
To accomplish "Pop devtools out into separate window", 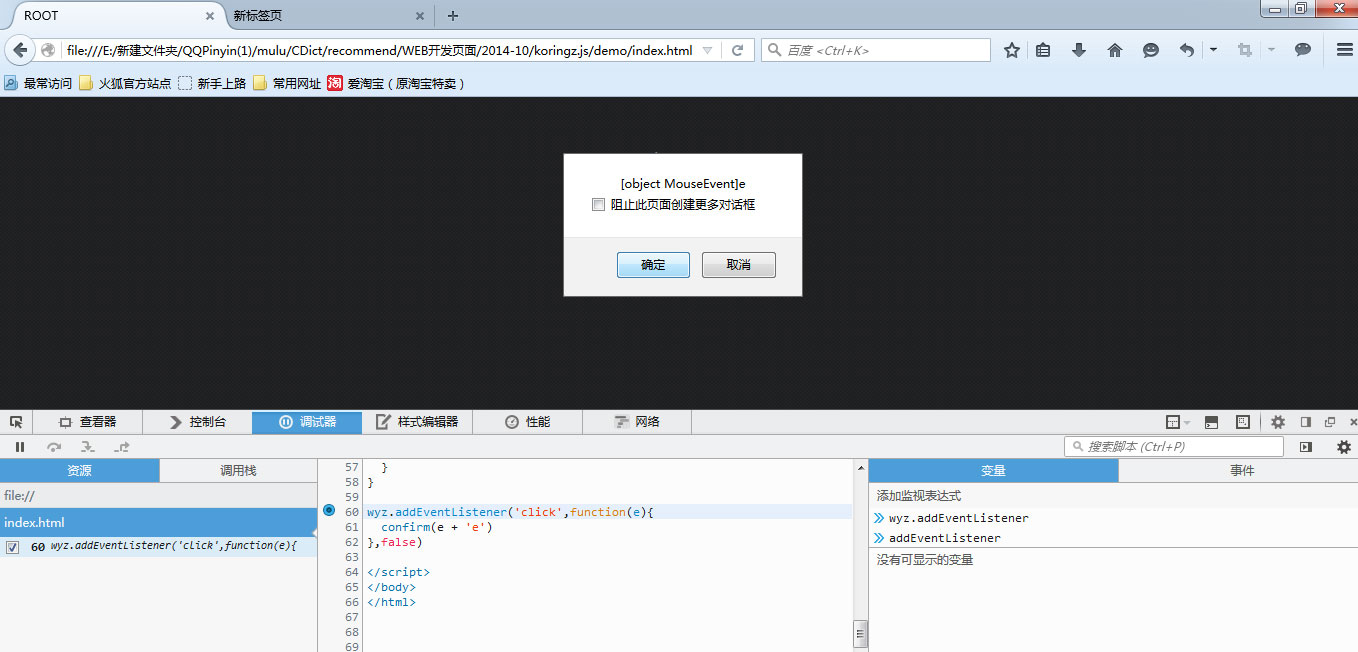I will tap(1330, 422).
